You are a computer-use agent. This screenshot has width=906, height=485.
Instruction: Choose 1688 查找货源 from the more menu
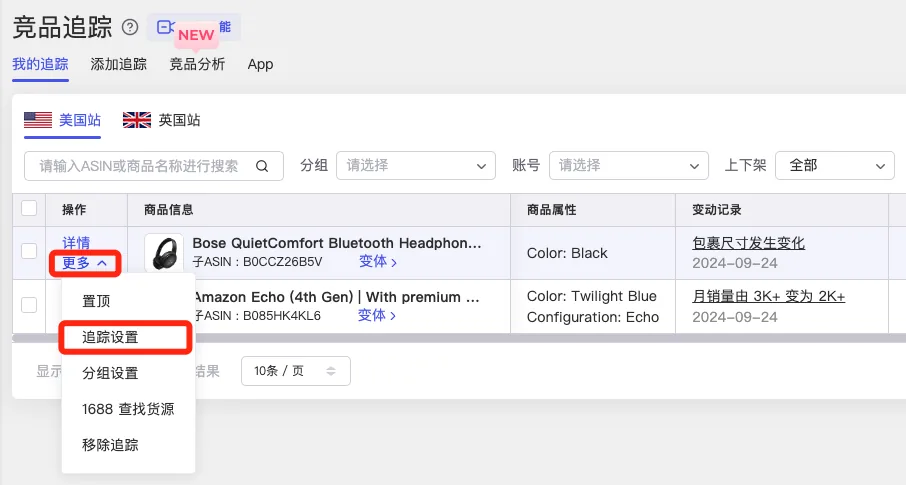[128, 409]
